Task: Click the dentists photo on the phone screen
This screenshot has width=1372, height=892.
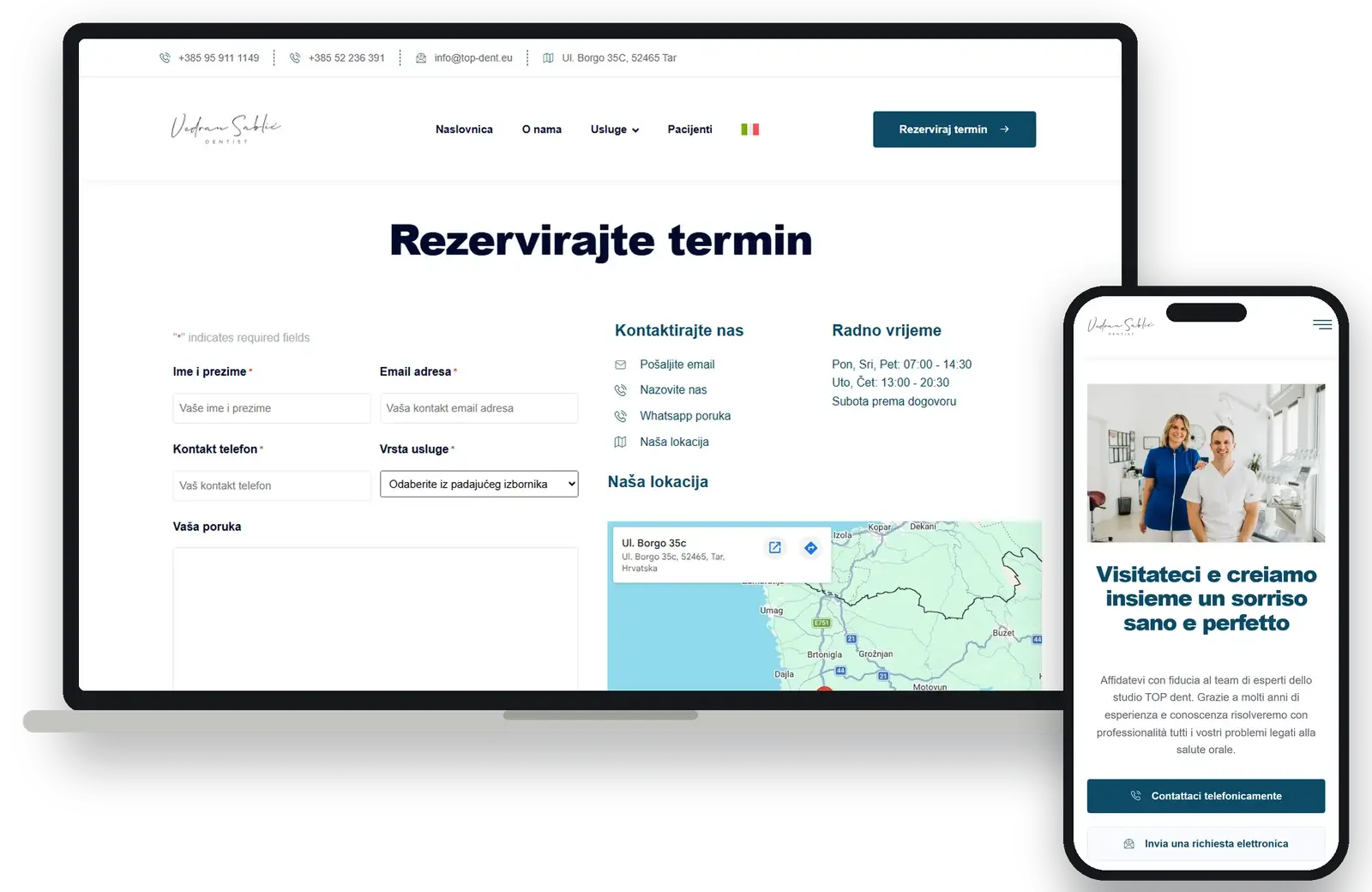Action: tap(1206, 463)
